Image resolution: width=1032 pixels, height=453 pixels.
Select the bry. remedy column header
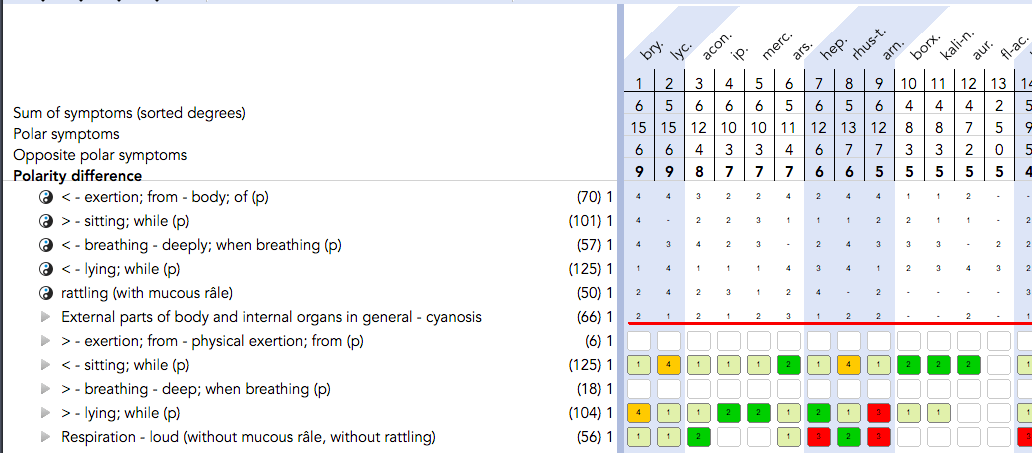650,49
